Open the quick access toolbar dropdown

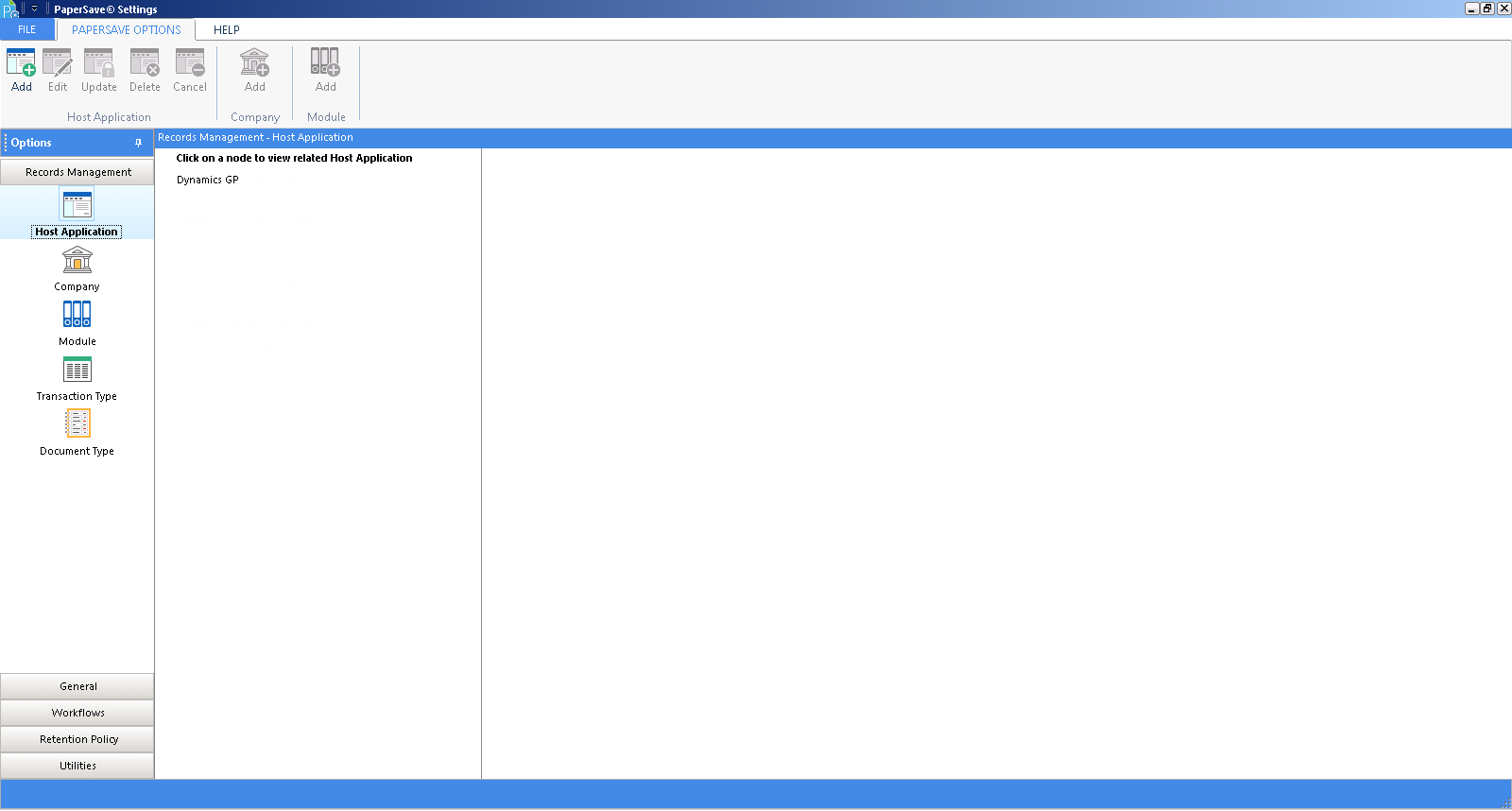(34, 9)
